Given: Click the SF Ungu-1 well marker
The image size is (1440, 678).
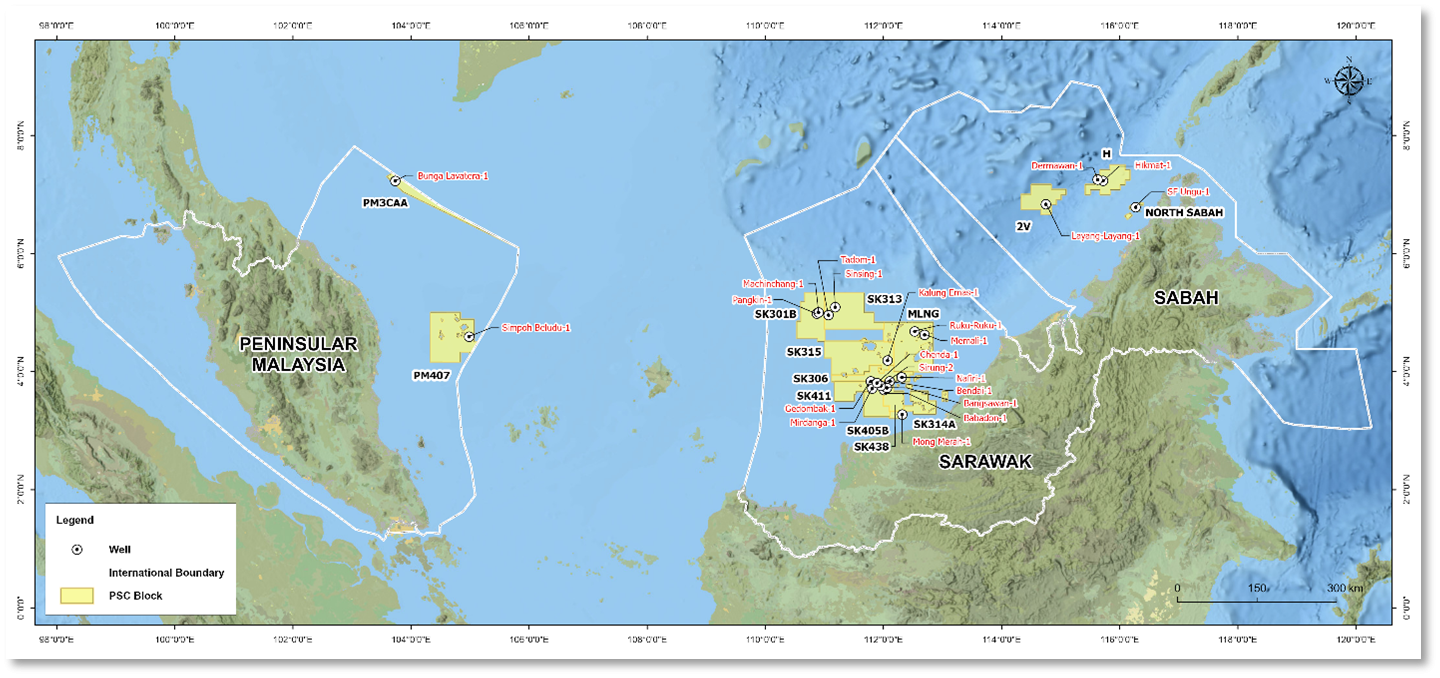Looking at the screenshot, I should point(1136,207).
